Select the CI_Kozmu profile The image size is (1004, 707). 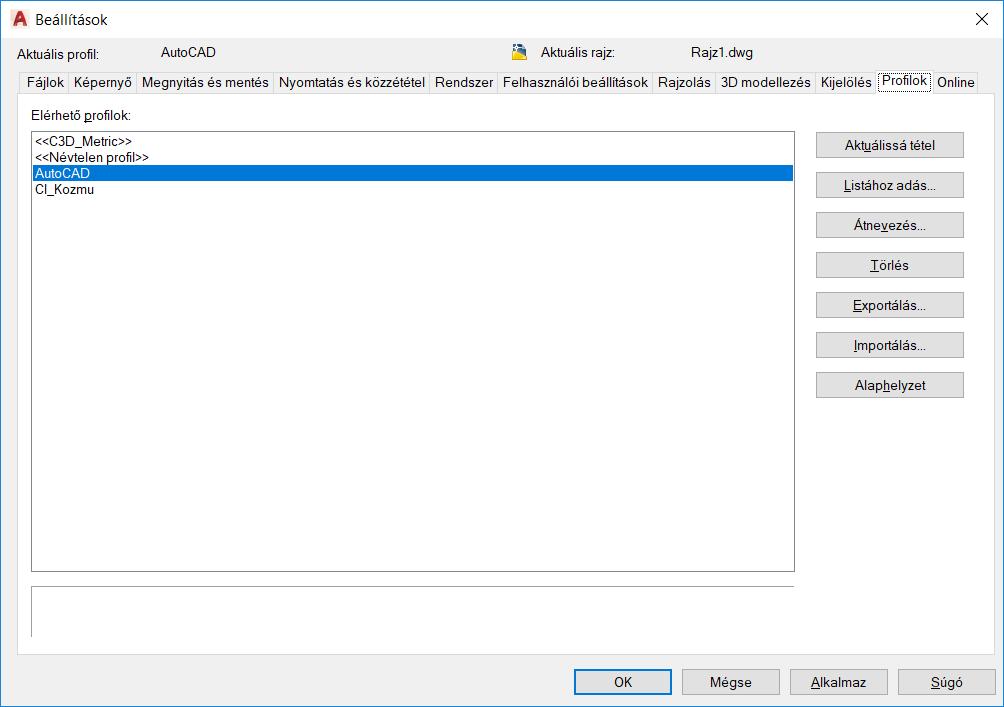click(x=412, y=190)
